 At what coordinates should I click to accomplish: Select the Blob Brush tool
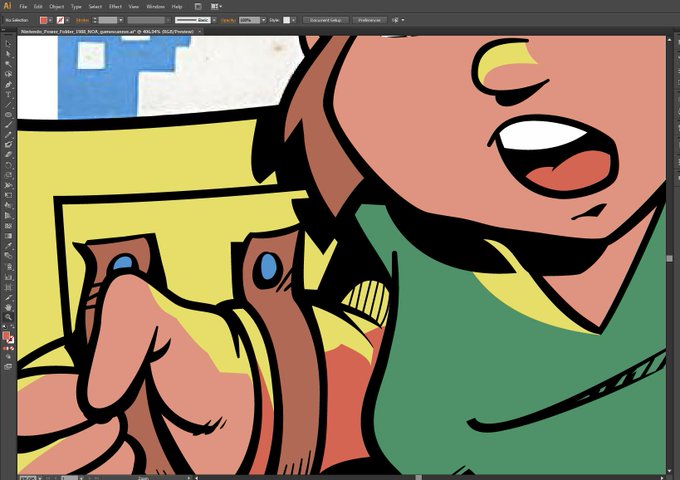8,145
